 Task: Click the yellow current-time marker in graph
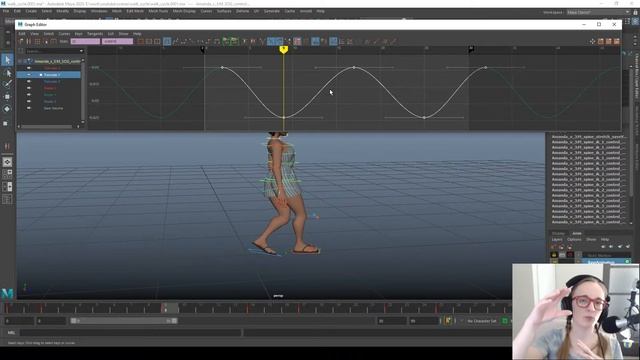pos(284,50)
